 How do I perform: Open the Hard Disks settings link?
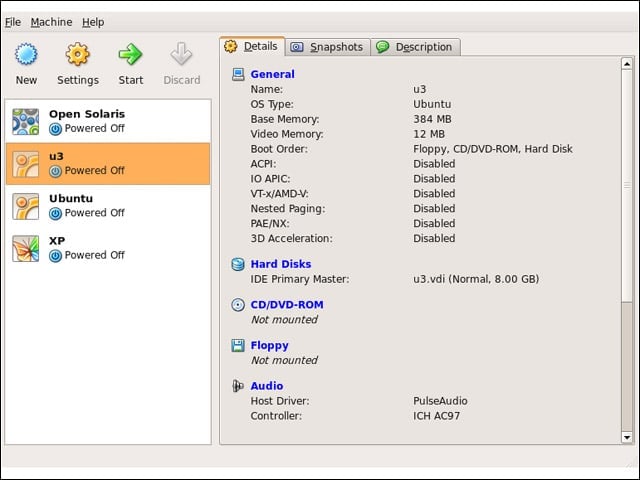(x=281, y=264)
